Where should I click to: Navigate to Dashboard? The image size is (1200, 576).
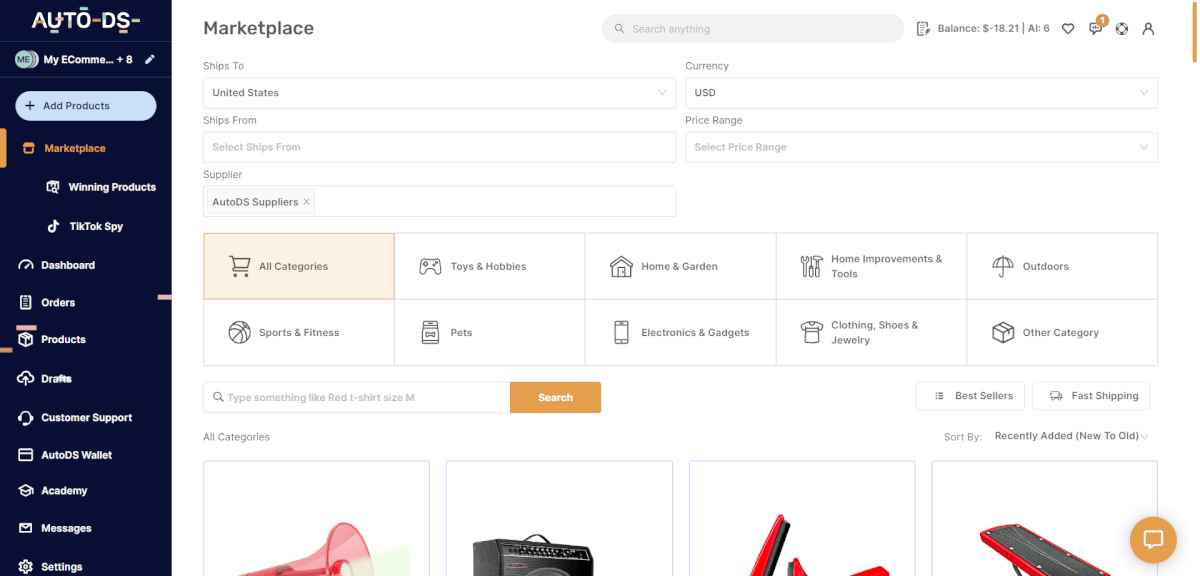(x=58, y=265)
